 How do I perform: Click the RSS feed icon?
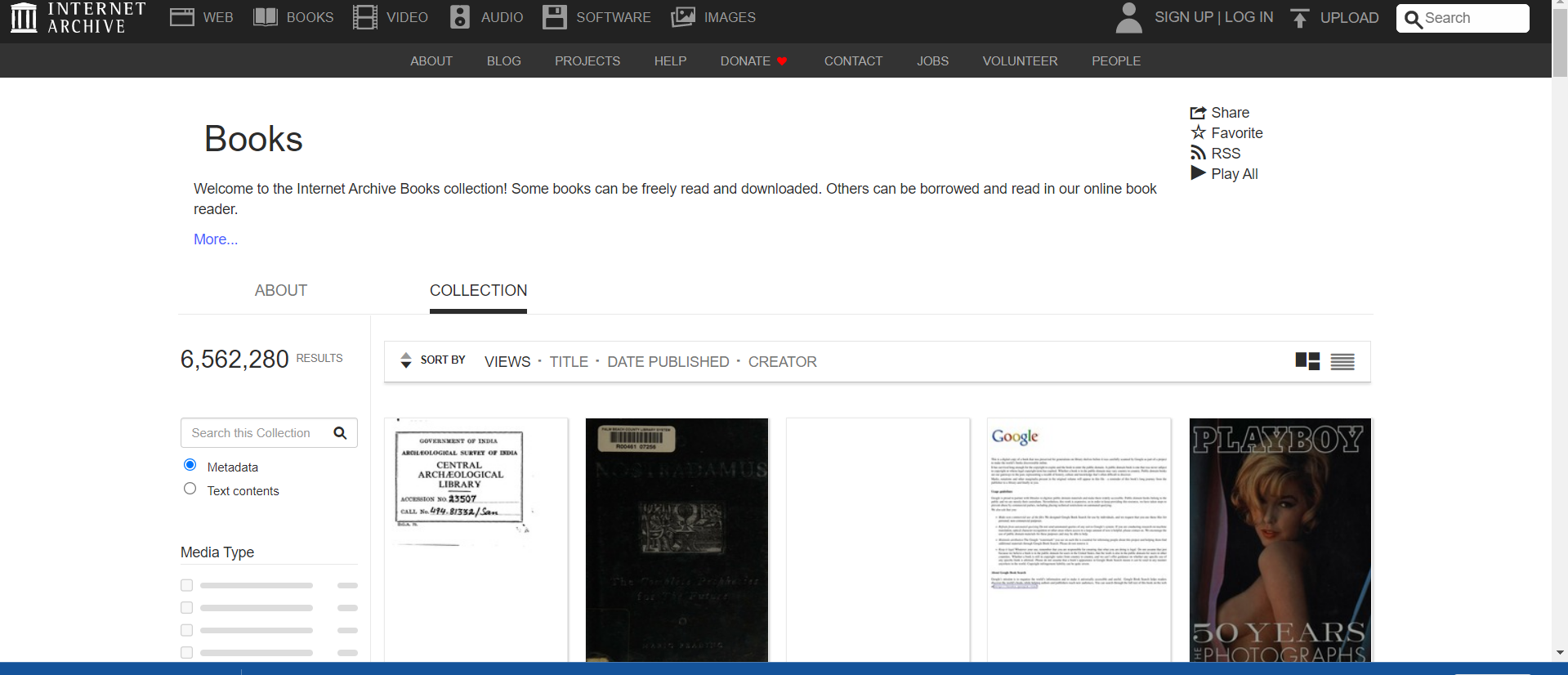click(x=1198, y=153)
